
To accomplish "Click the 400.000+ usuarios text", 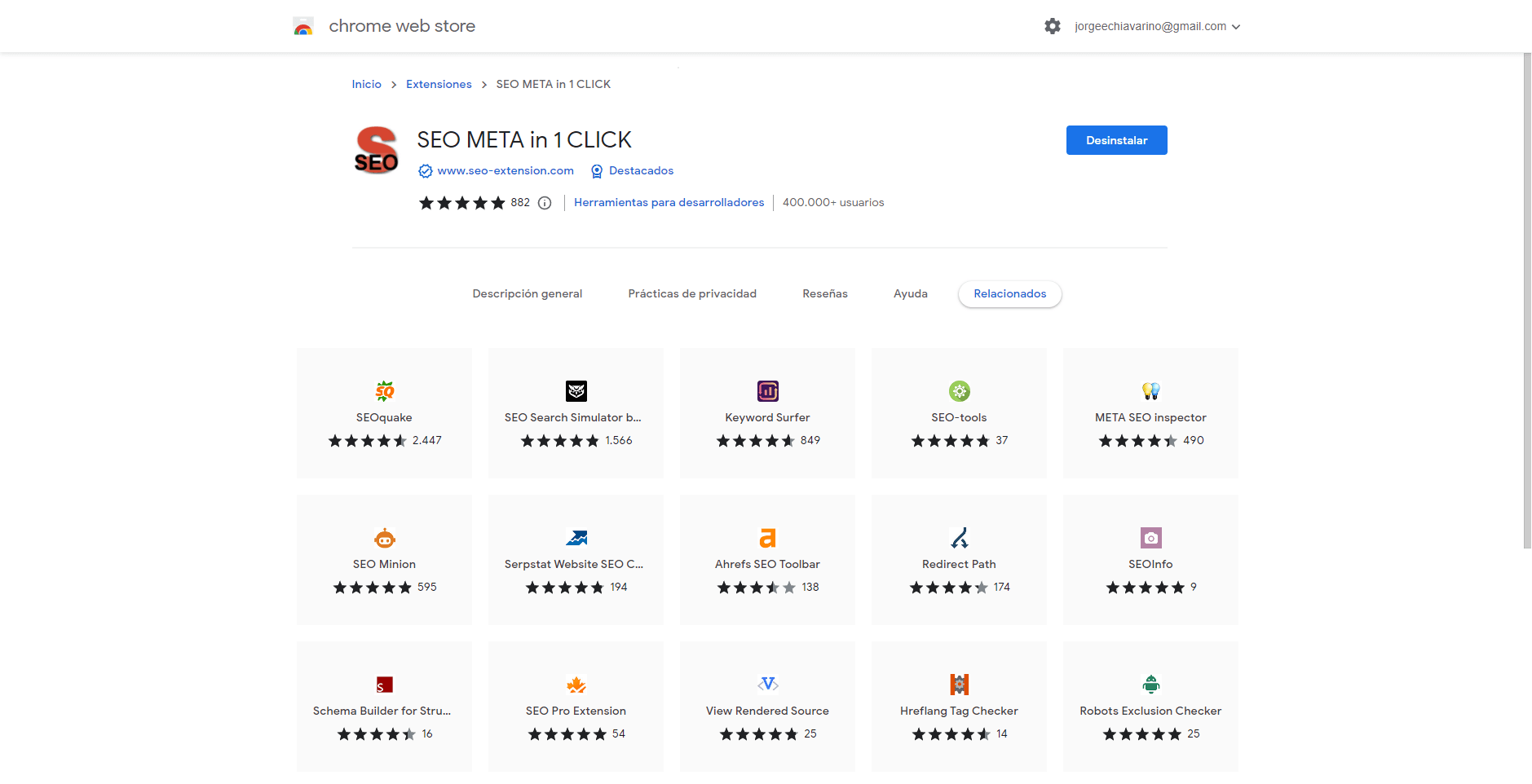I will click(833, 202).
